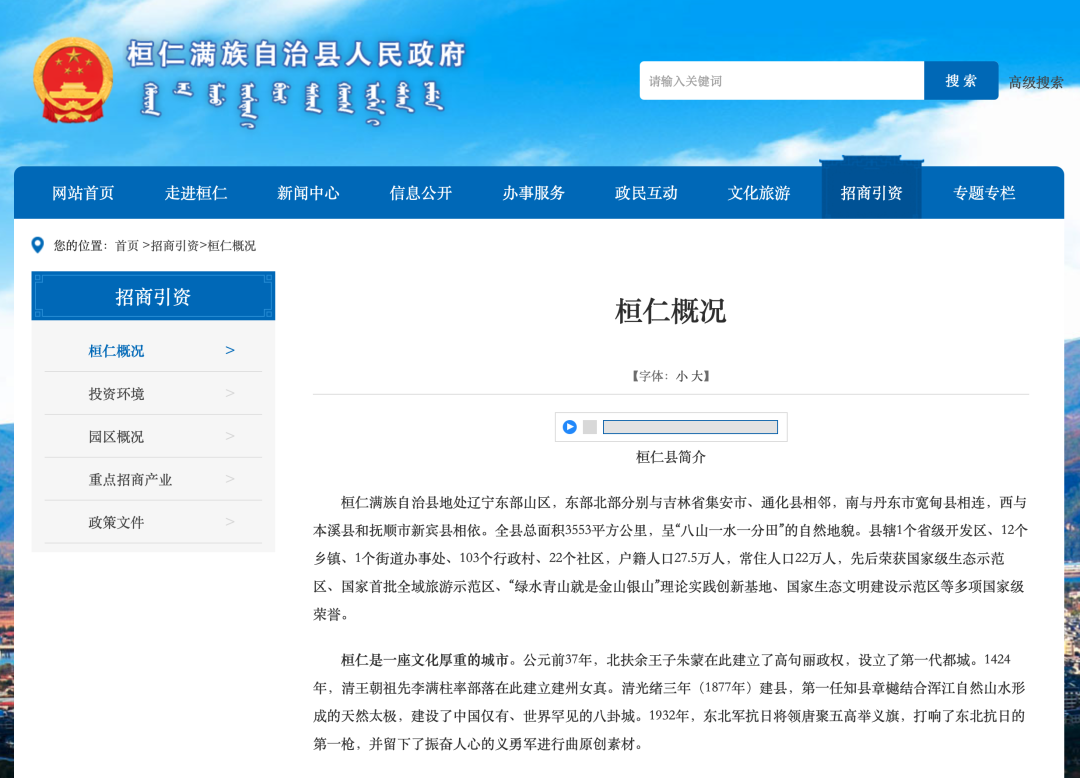1080x778 pixels.
Task: Click the 招商引资 sidebar header
Action: [x=153, y=296]
